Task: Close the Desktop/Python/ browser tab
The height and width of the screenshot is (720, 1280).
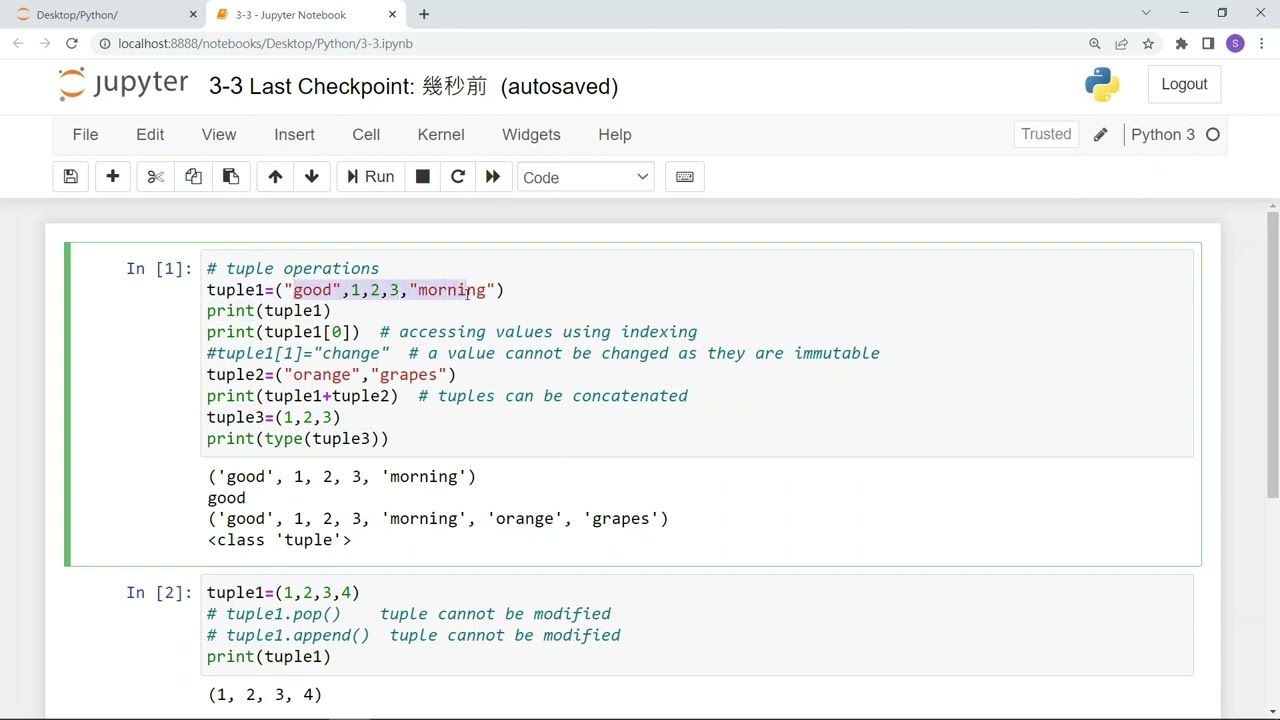Action: point(193,15)
